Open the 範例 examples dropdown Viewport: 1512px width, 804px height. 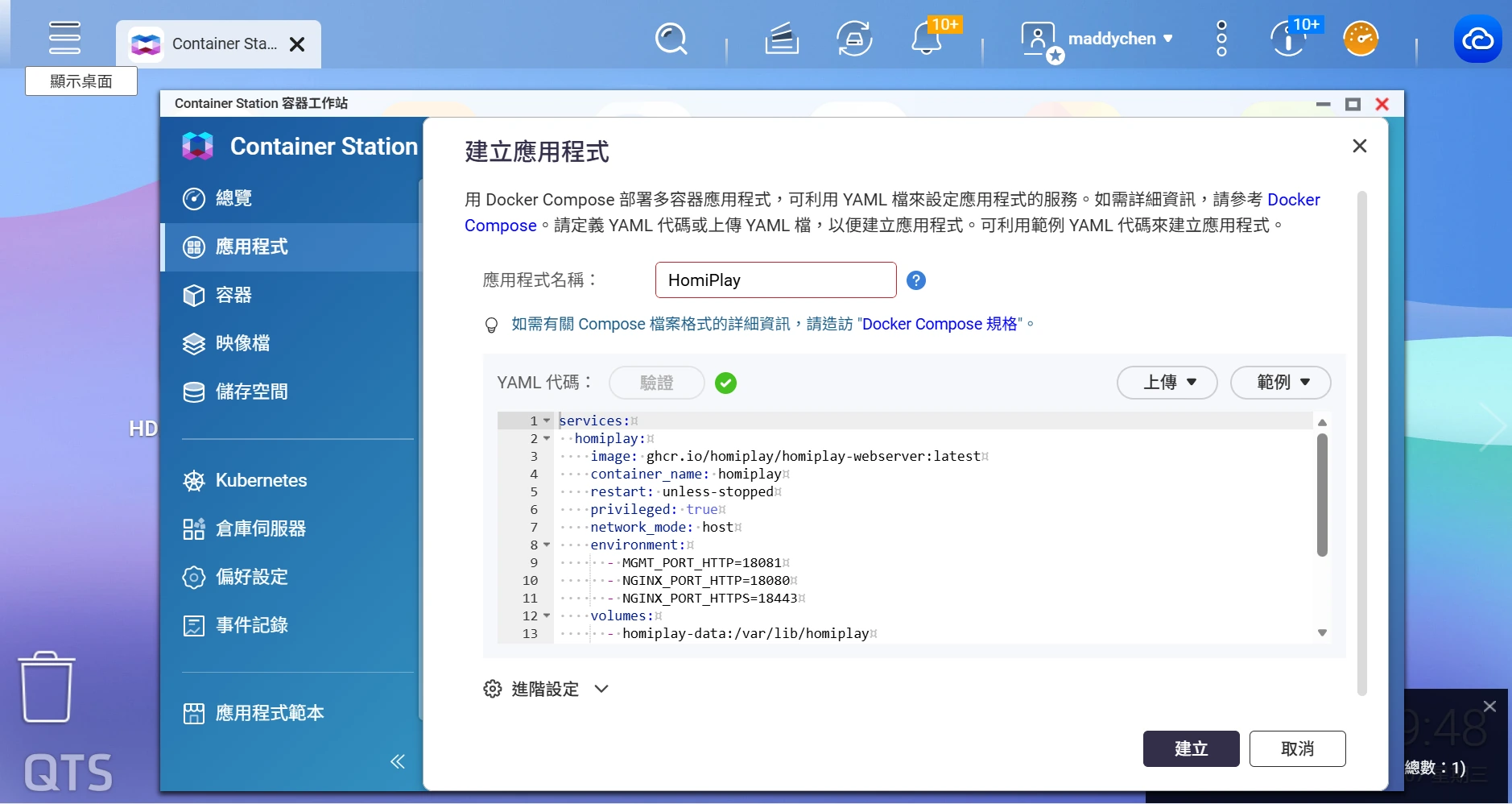[1281, 383]
